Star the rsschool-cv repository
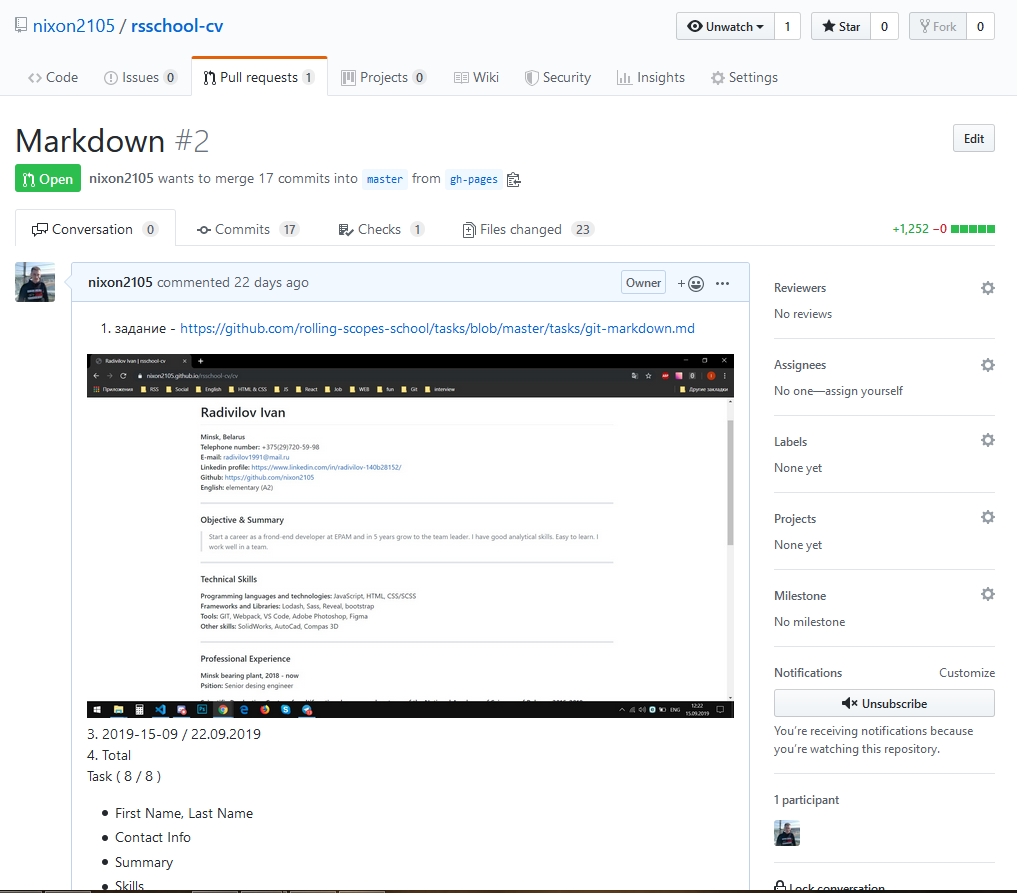The width and height of the screenshot is (1017, 893). pos(839,26)
